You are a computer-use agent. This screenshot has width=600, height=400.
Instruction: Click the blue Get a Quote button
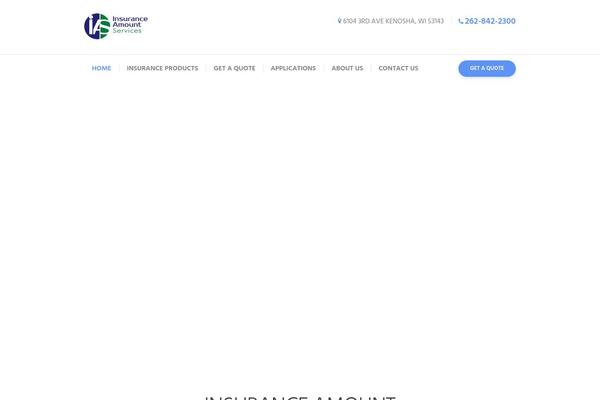pos(487,69)
